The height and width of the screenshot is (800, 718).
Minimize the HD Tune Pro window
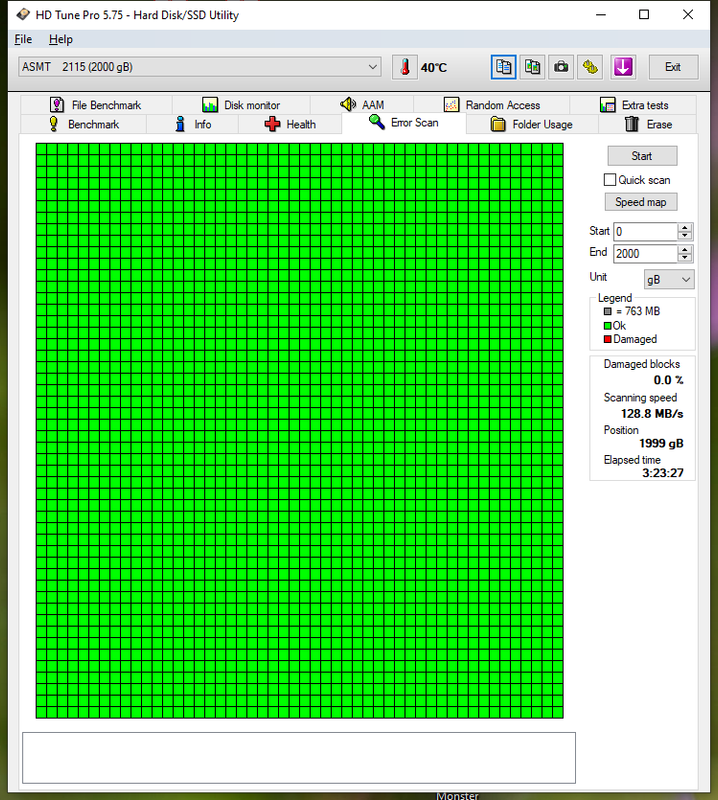pos(601,15)
